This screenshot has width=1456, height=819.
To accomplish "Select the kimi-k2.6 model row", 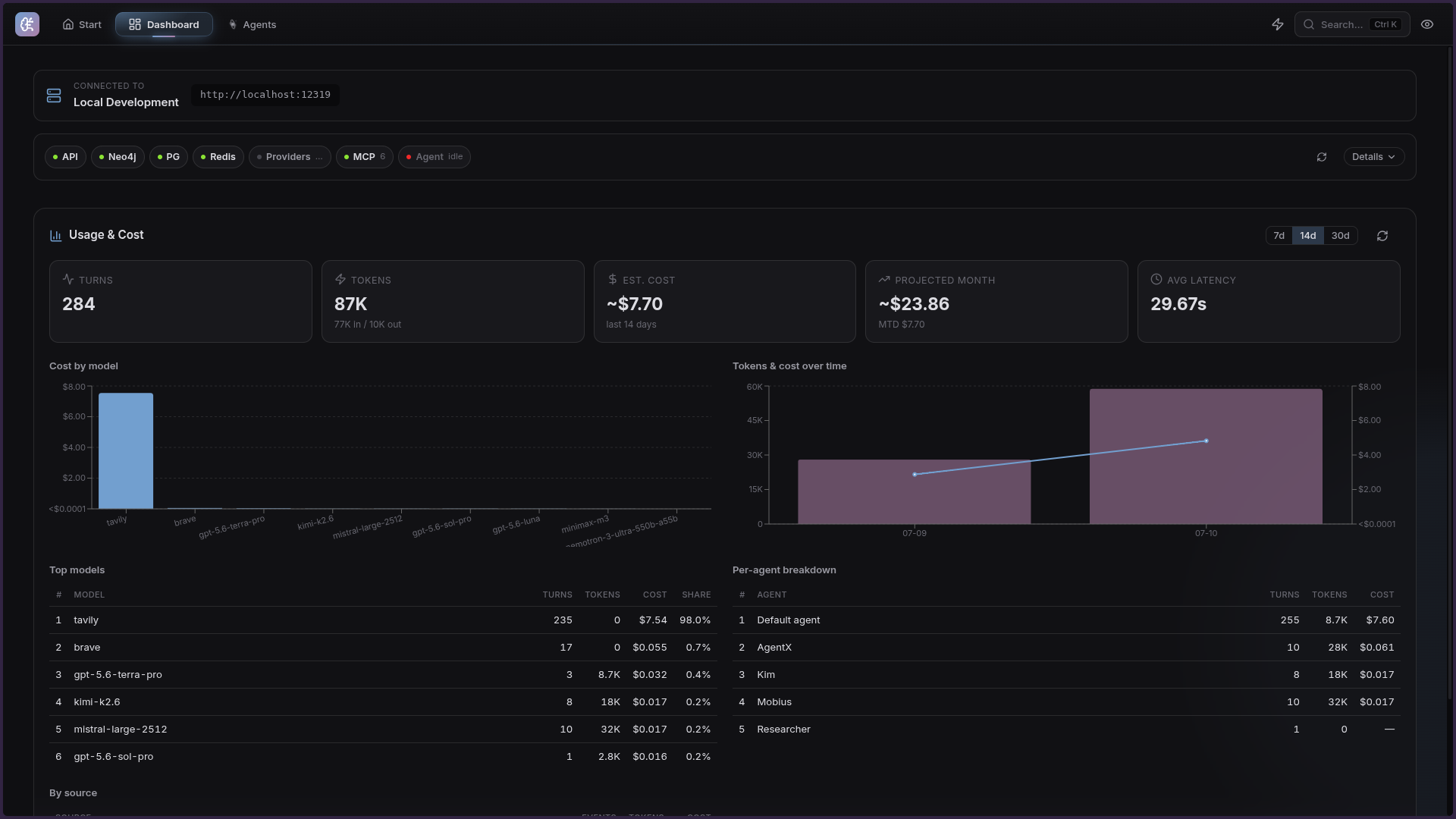I will tap(383, 702).
